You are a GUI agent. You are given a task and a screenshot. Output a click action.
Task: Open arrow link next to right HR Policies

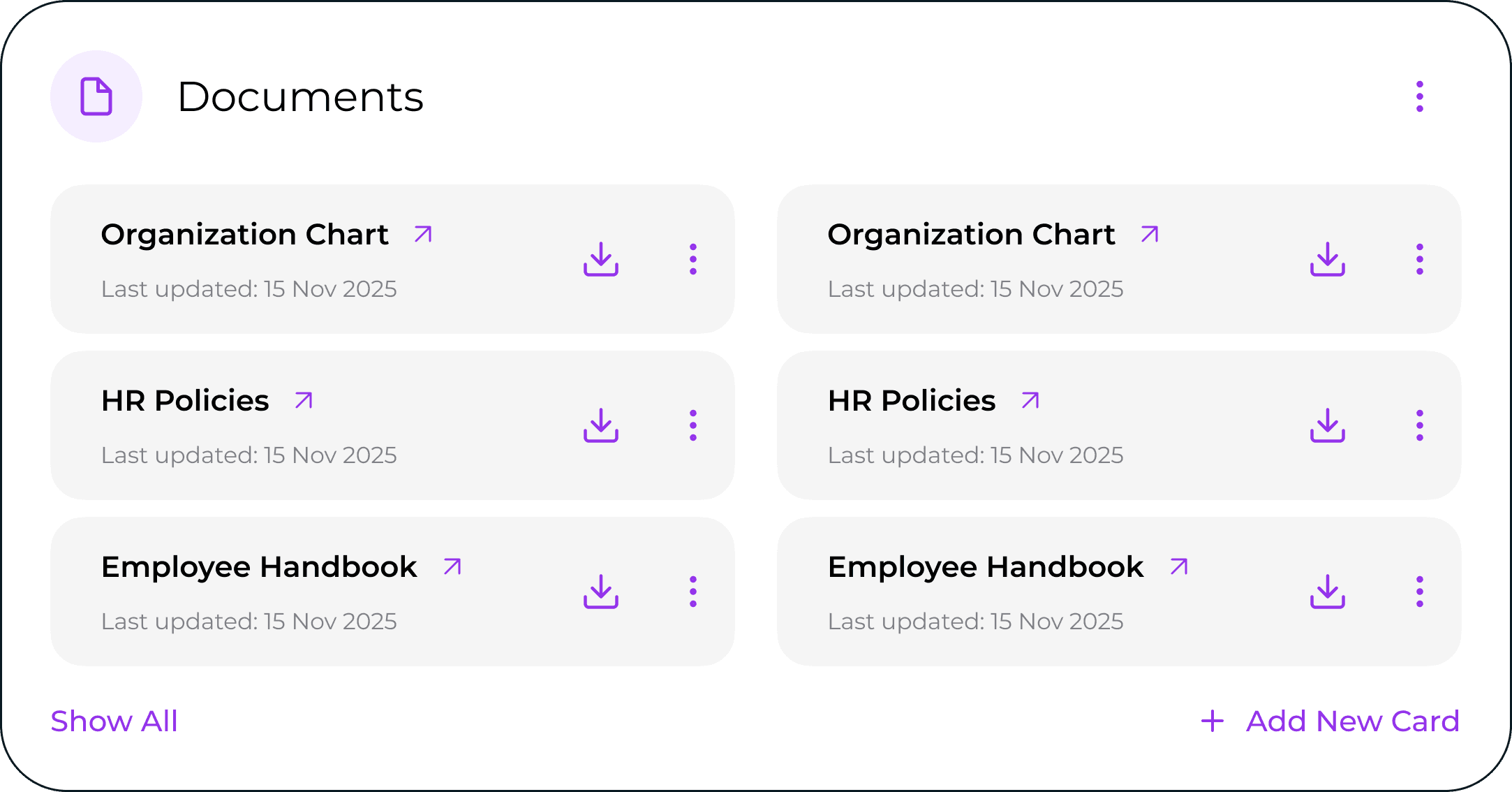1030,400
